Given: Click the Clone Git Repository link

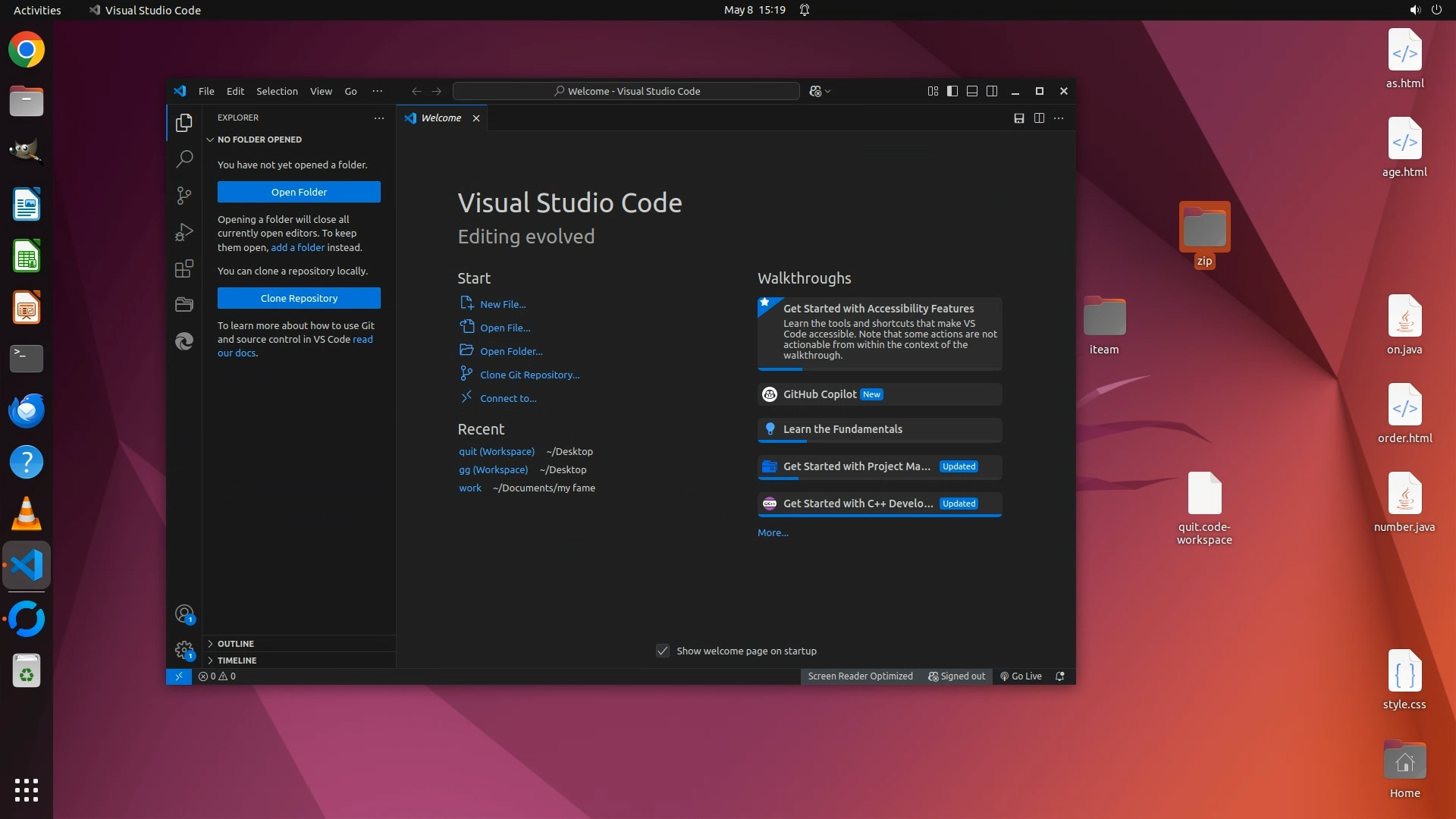Looking at the screenshot, I should pyautogui.click(x=529, y=375).
